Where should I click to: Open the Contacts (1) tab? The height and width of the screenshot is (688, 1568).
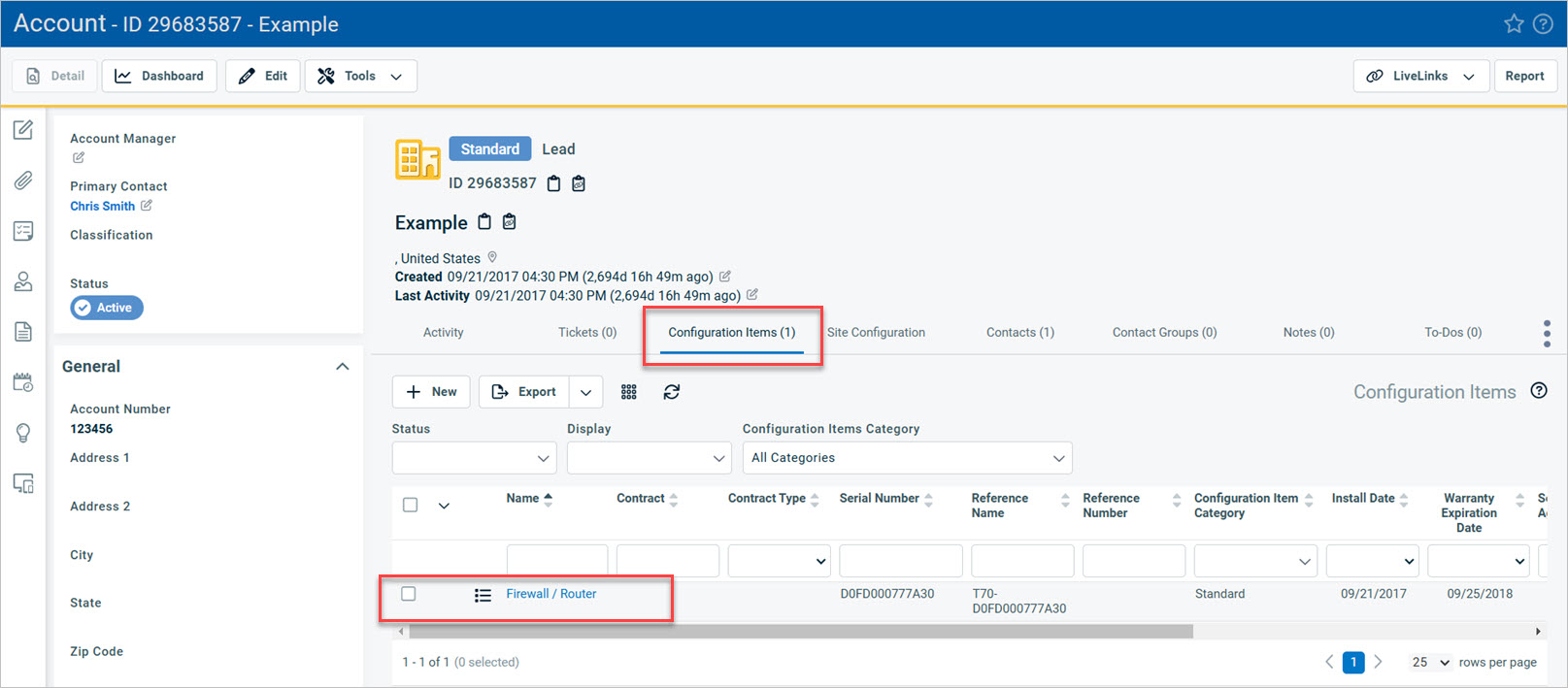click(1019, 333)
